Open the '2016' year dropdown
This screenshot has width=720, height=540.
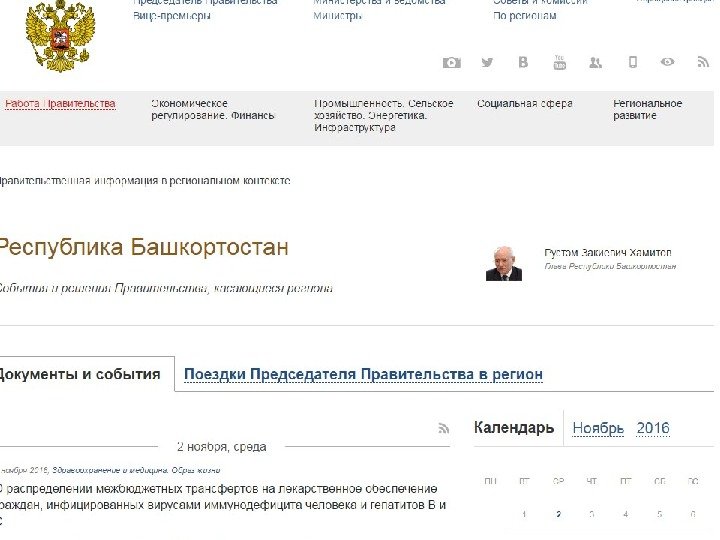click(653, 428)
